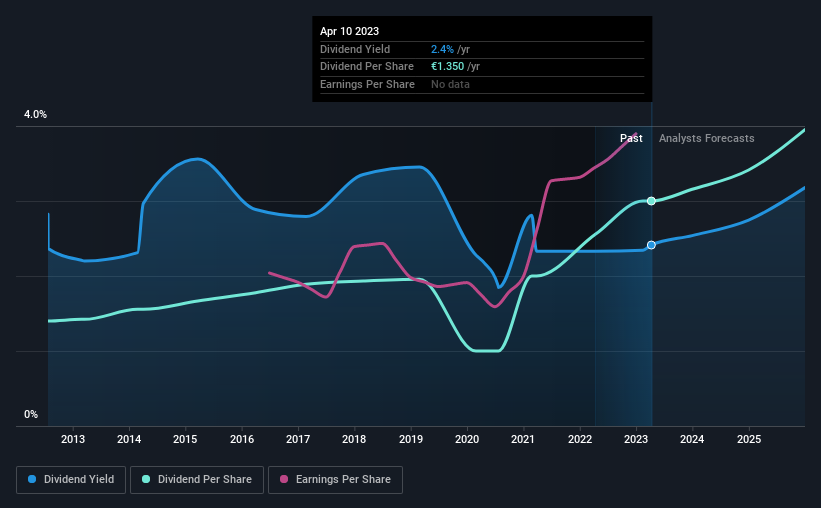Viewport: 821px width, 508px height.
Task: Click the 2025 x-axis label
Action: [x=749, y=439]
